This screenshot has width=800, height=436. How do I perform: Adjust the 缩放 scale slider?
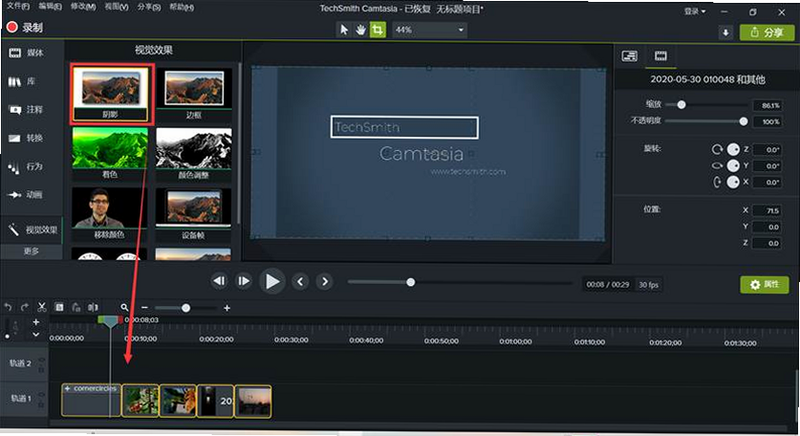pyautogui.click(x=681, y=105)
